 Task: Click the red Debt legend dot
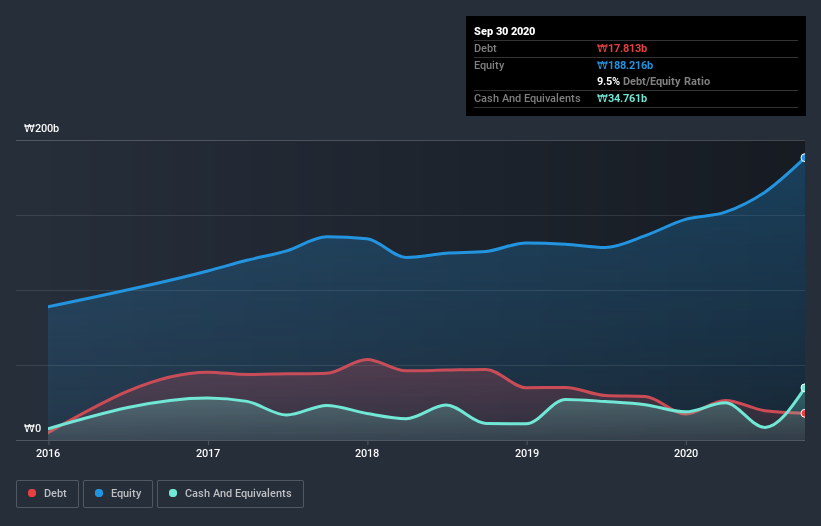[x=32, y=493]
